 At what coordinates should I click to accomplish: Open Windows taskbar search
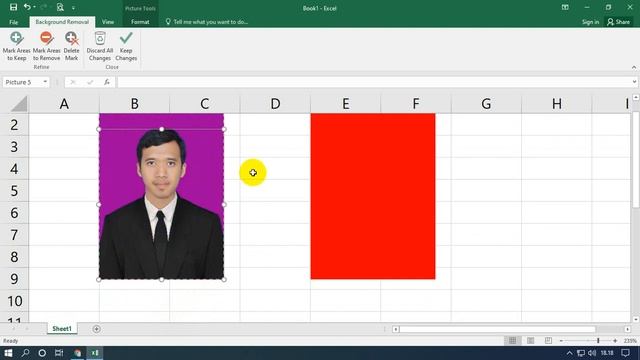click(x=25, y=353)
